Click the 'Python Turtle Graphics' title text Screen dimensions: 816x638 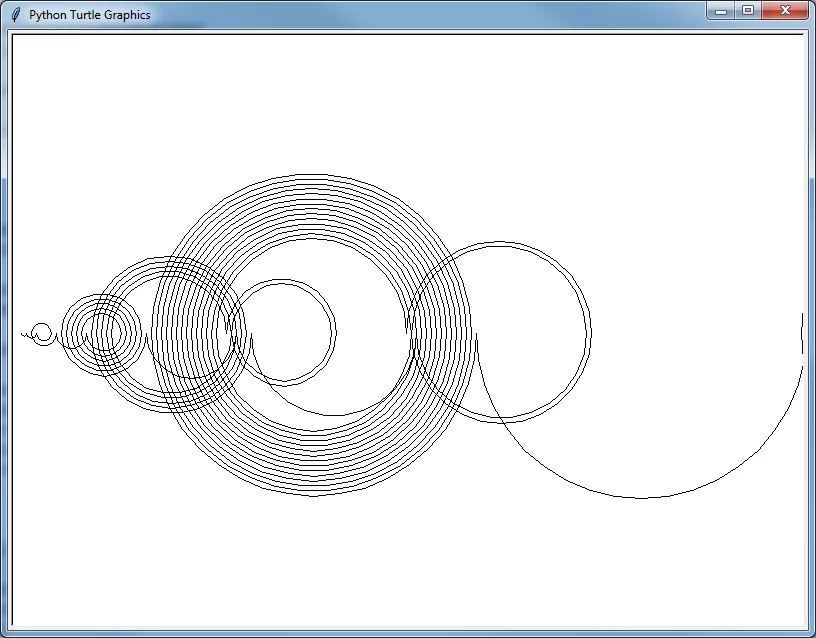(x=90, y=15)
